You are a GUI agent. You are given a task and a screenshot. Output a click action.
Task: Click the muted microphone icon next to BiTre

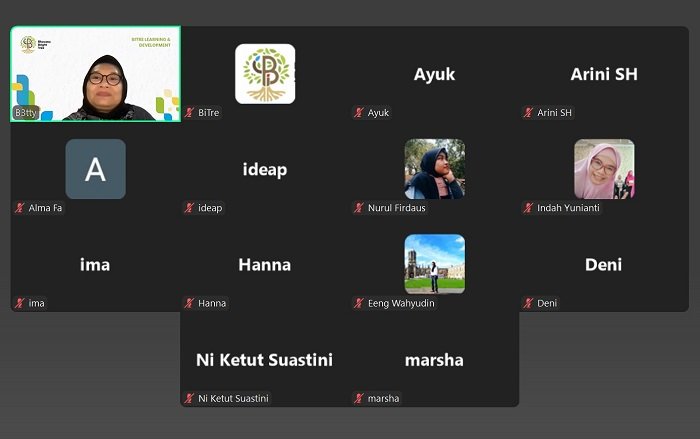click(x=189, y=113)
